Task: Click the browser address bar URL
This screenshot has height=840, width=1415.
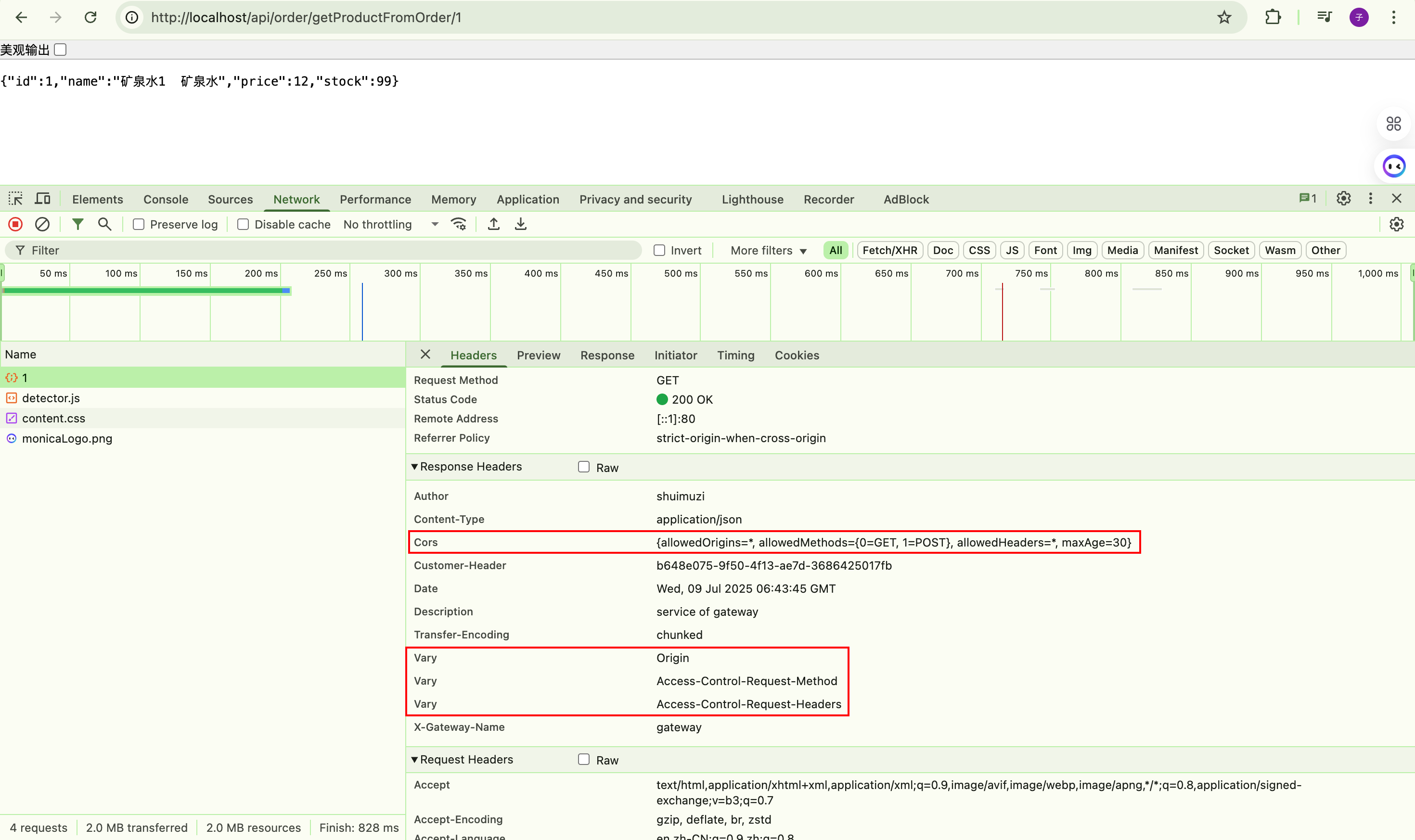Action: pos(306,17)
